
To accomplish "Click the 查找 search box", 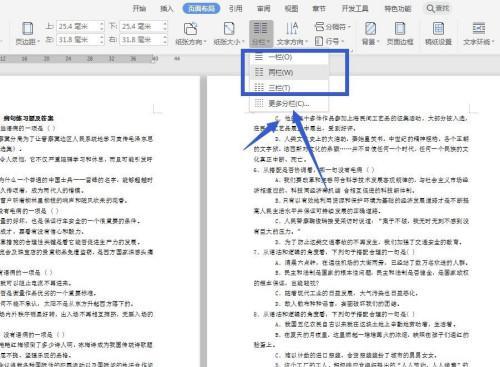I will [438, 8].
